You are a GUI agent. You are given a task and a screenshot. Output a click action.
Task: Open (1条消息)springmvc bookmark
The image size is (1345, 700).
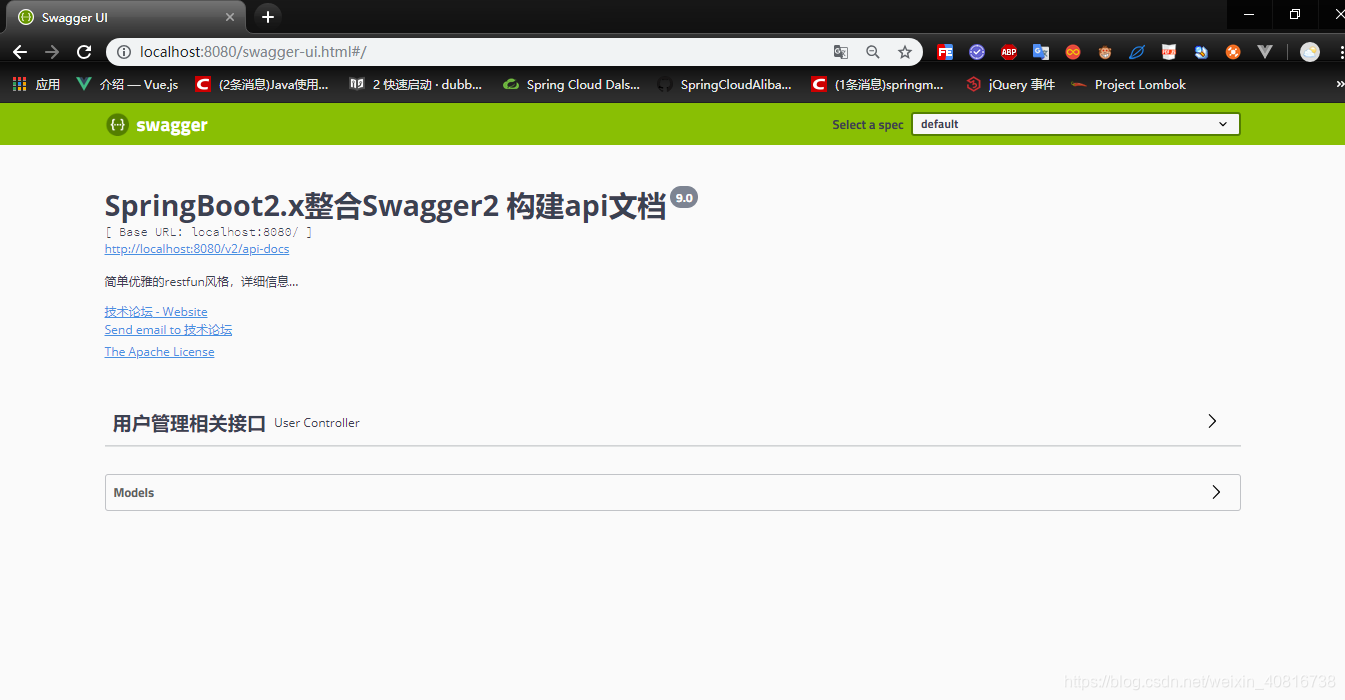point(878,85)
